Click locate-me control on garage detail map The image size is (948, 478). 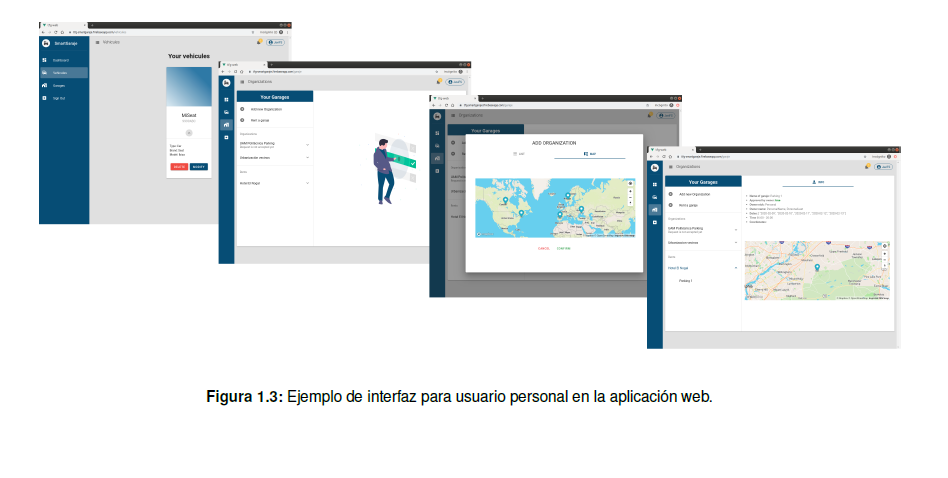pos(885,246)
